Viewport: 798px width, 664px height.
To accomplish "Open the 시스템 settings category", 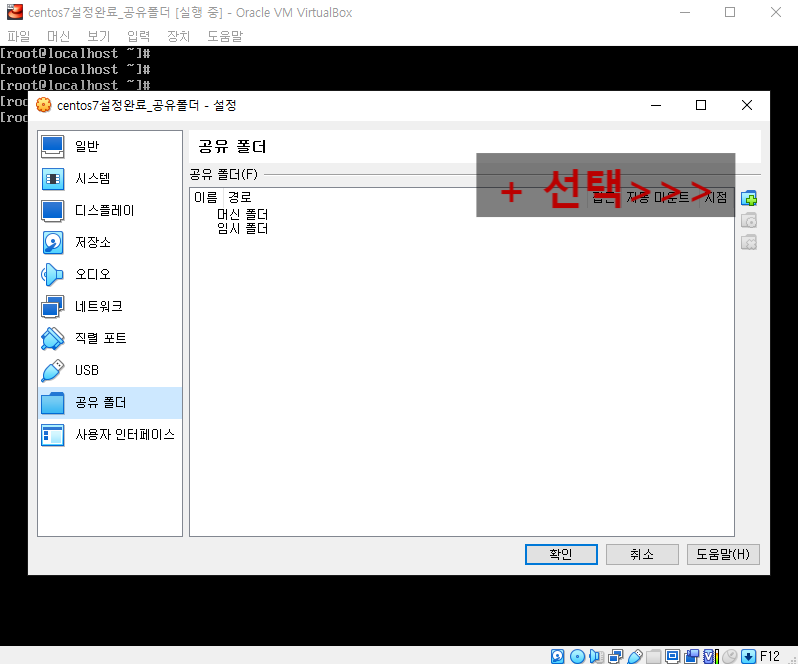I will 110,179.
